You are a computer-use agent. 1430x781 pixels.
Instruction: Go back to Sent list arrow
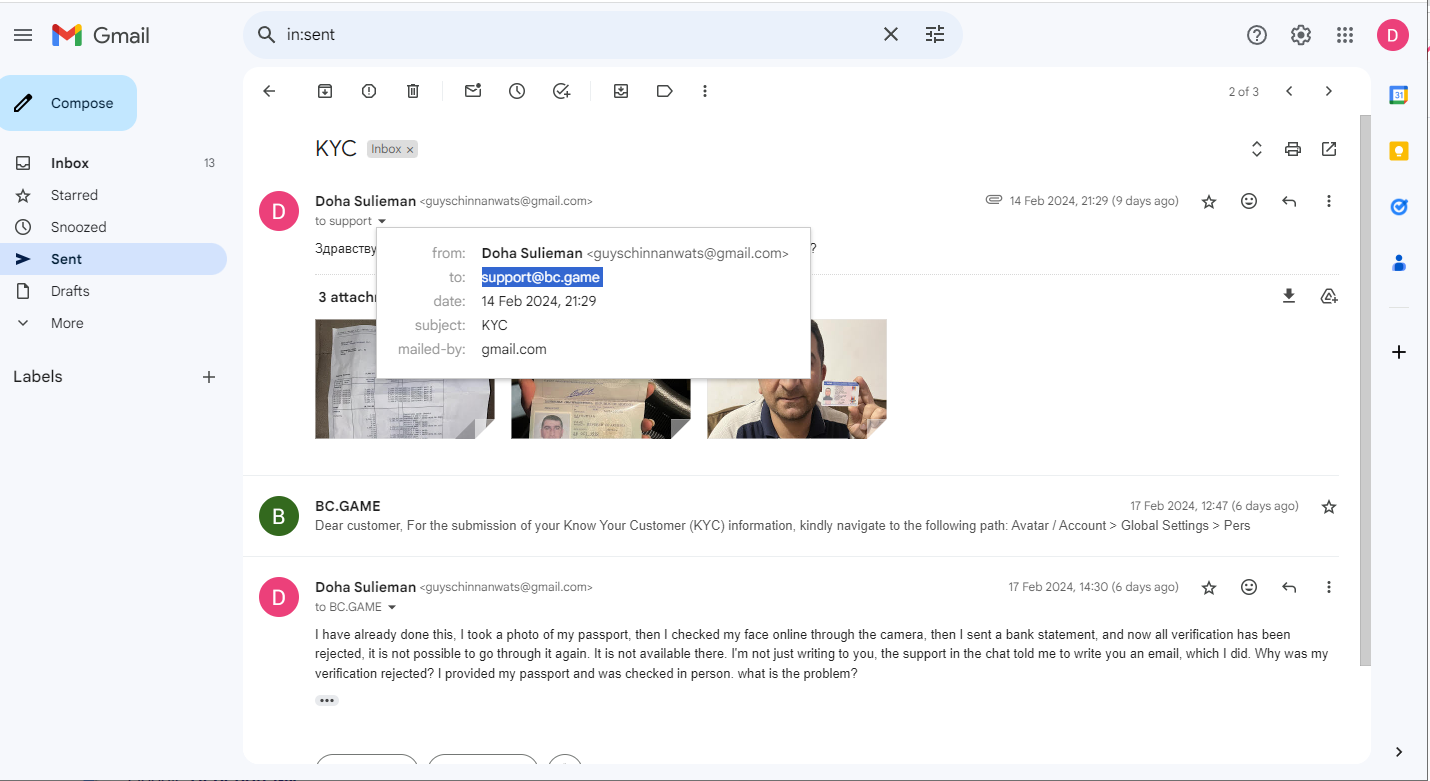(269, 91)
